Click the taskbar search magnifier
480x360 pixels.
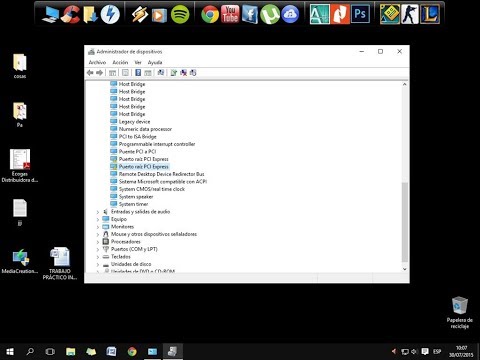pyautogui.click(x=30, y=351)
